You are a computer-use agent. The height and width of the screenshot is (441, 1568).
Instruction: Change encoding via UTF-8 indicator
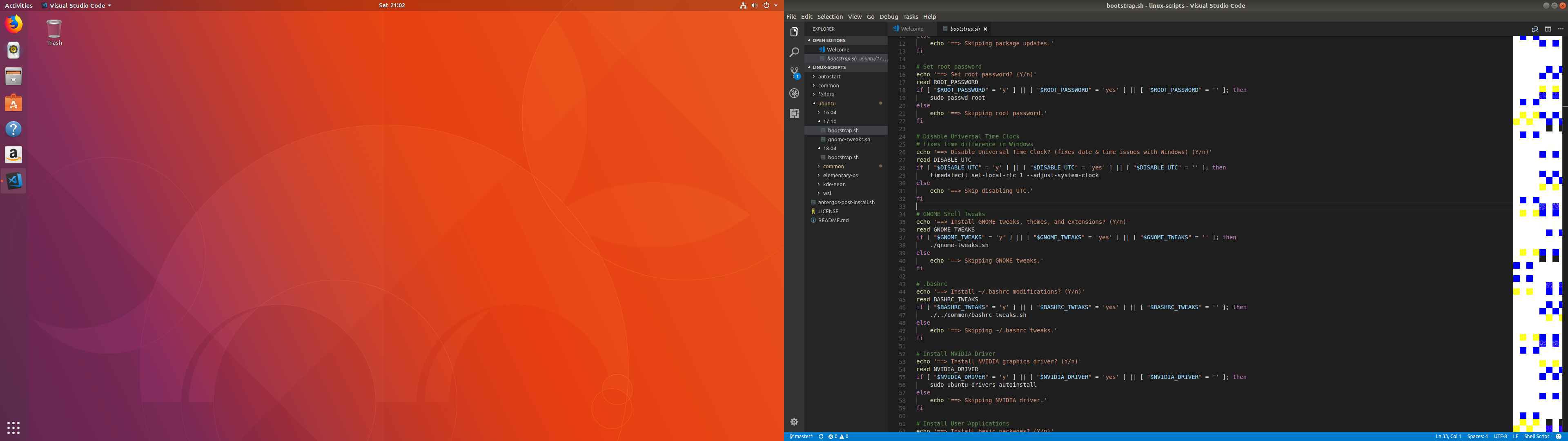click(x=1500, y=436)
